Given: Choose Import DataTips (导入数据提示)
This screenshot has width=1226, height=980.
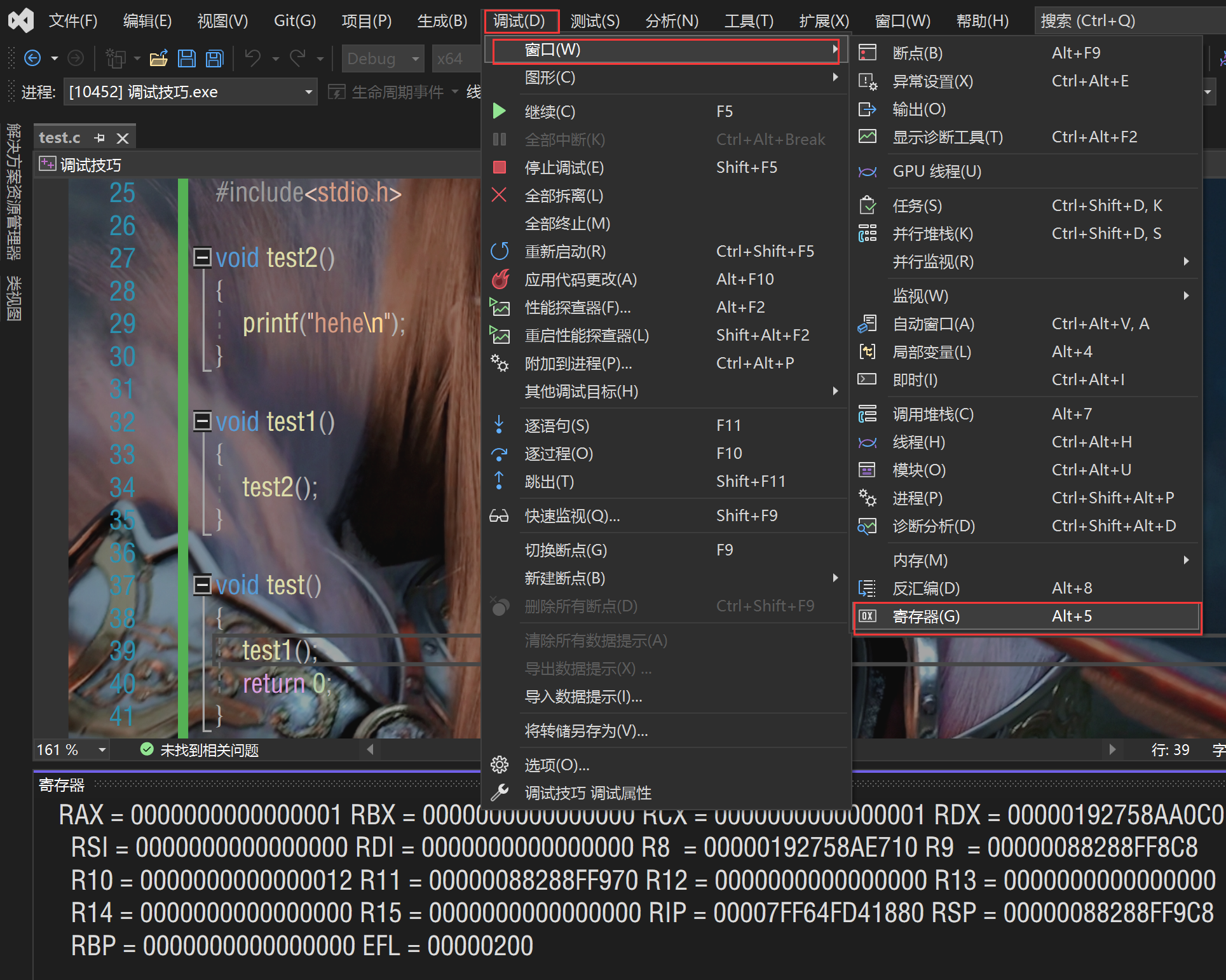Looking at the screenshot, I should (x=665, y=696).
